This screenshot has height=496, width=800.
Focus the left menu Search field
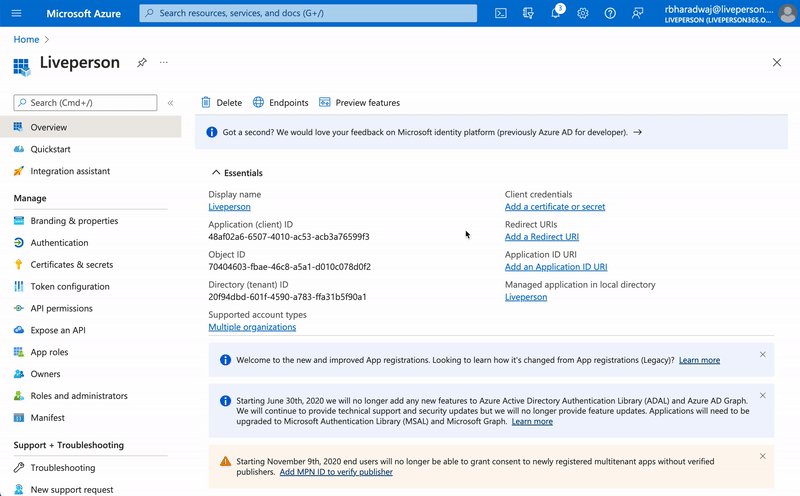85,103
